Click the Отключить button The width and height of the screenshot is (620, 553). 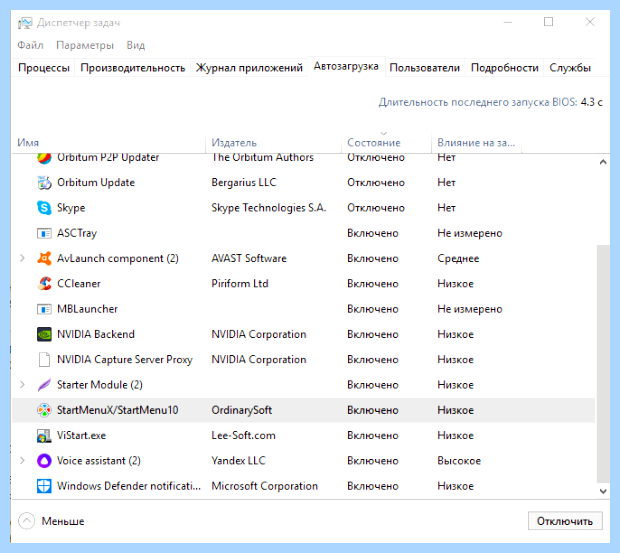click(x=565, y=521)
